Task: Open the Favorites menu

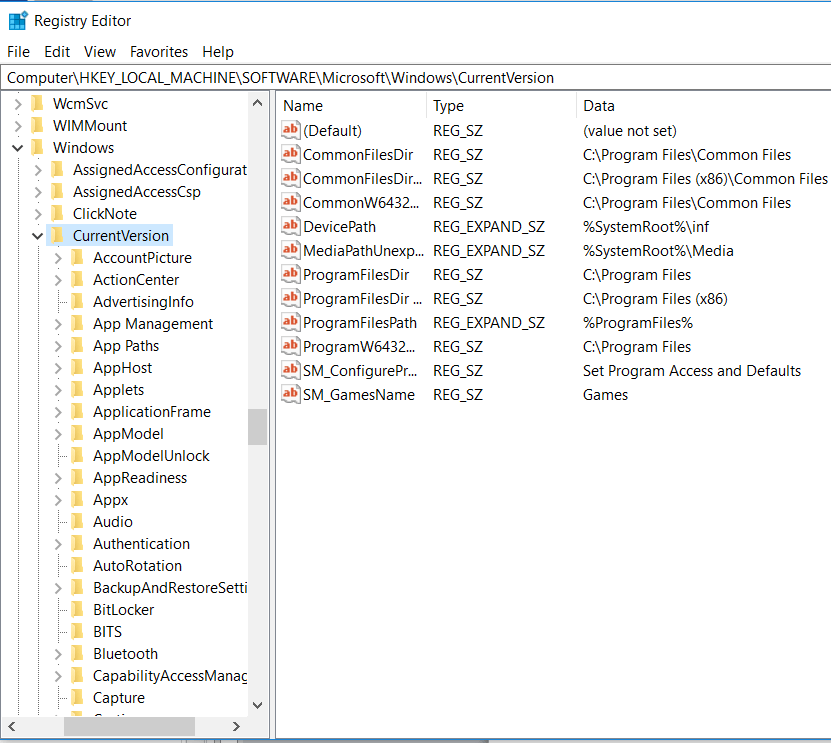Action: (159, 51)
